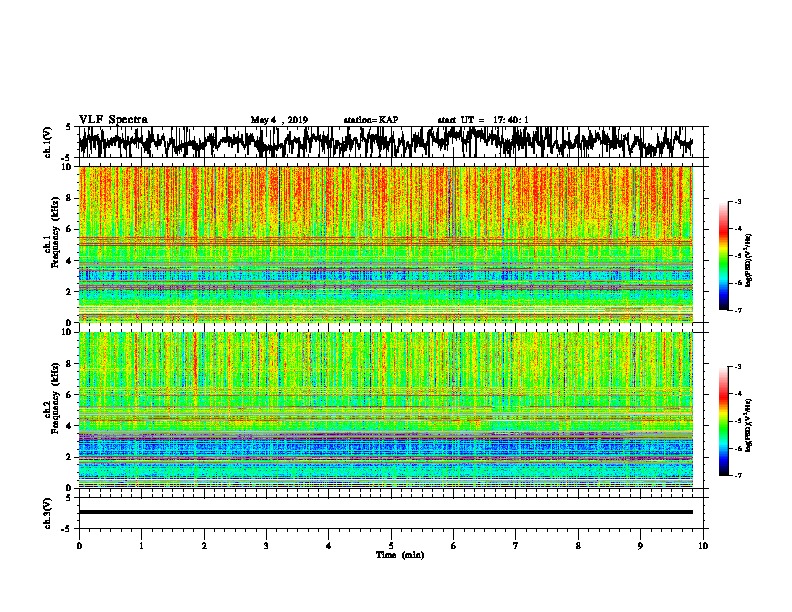The image size is (792, 612).
Task: Click the ch.2 color bar log(PSD) unit label
Action: tap(749, 425)
